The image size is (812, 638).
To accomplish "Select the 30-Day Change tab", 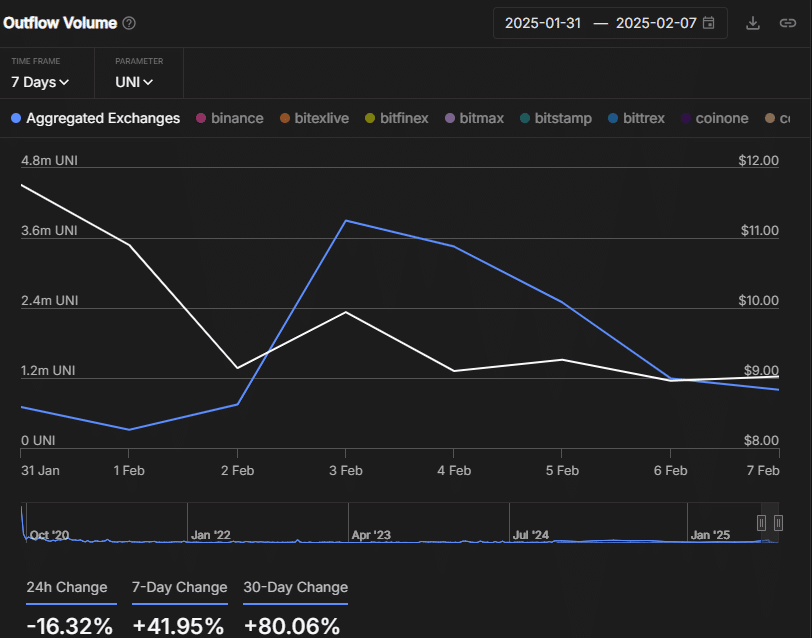I will coord(295,588).
